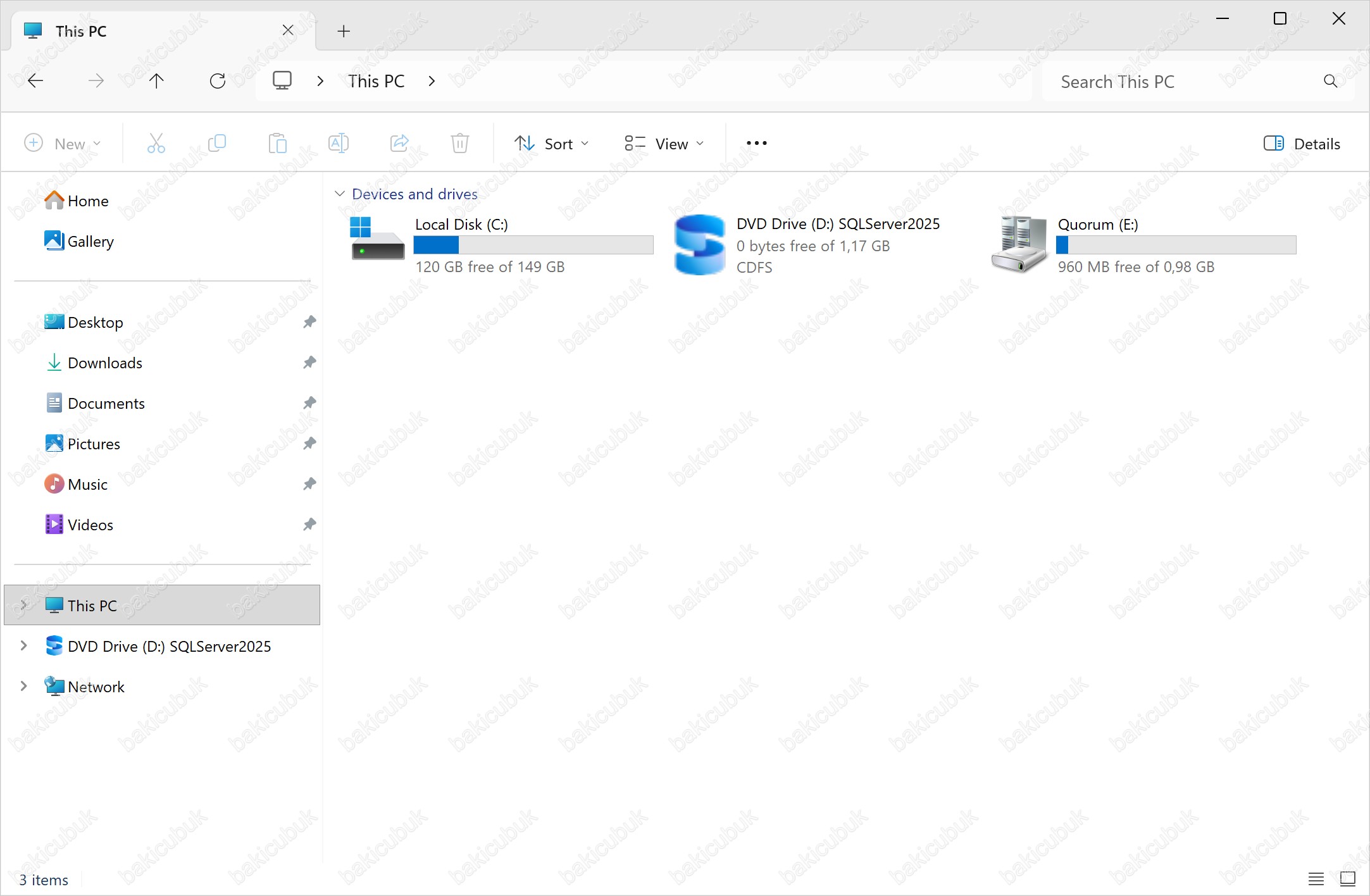The height and width of the screenshot is (896, 1370).
Task: Unpin Desktop using its pin icon
Action: 309,322
